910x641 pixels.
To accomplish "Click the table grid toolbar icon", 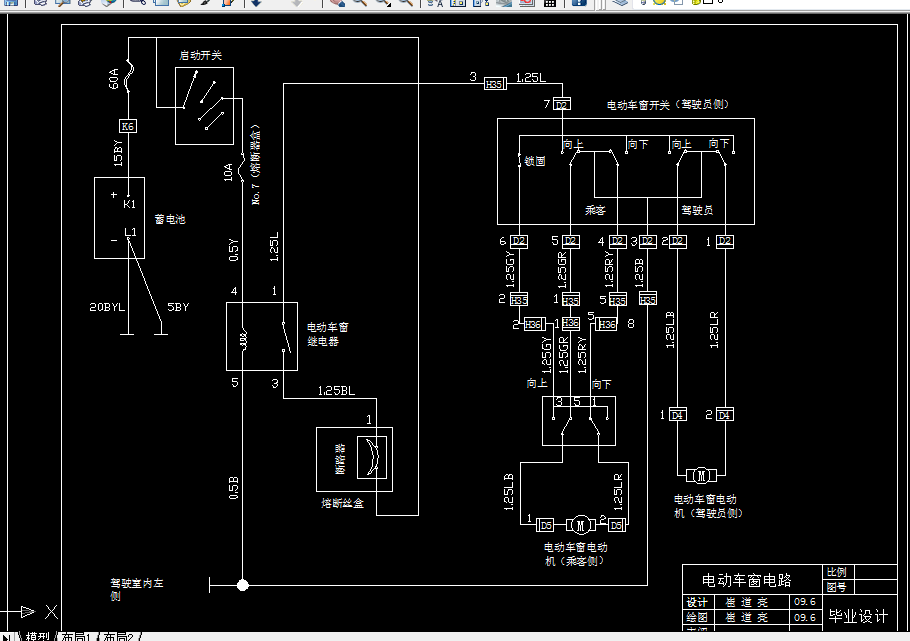I will coord(550,2).
